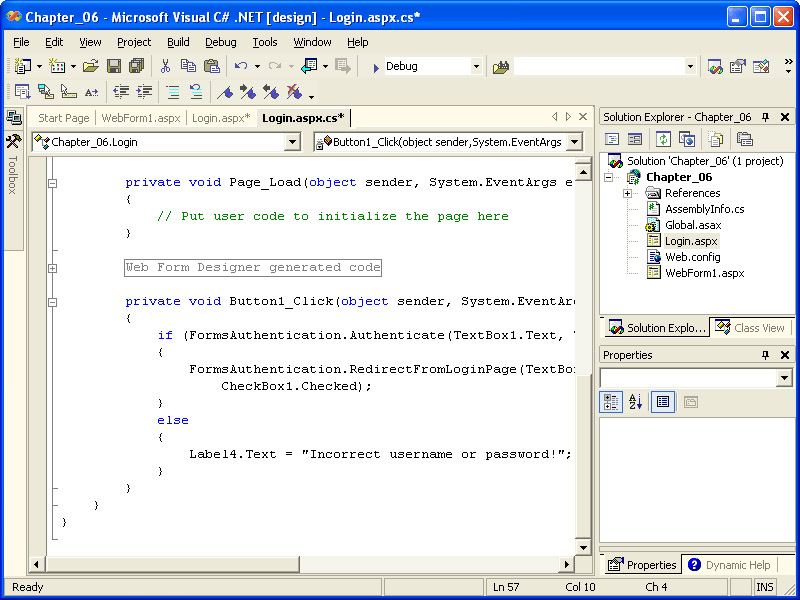The image size is (800, 600).
Task: Pin the Solution Explorer panel
Action: 766,117
